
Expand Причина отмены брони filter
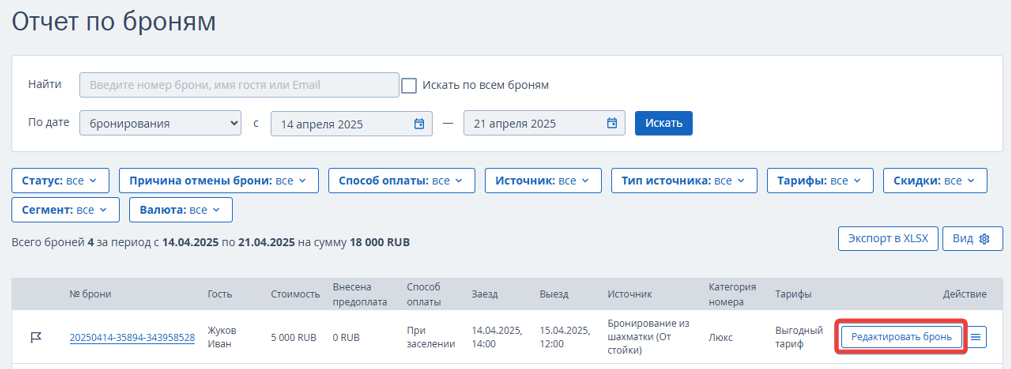click(219, 181)
